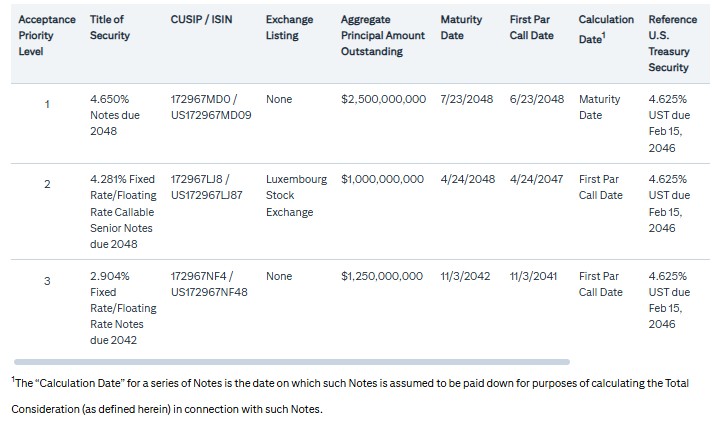712x423 pixels.
Task: Select the "Title of Security" column header
Action: click(x=110, y=27)
